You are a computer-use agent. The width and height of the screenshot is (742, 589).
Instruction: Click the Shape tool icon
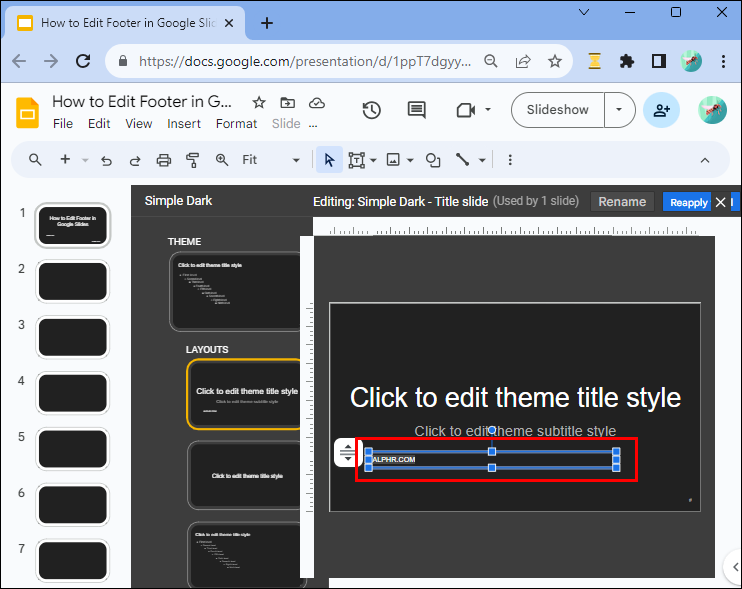pyautogui.click(x=433, y=160)
